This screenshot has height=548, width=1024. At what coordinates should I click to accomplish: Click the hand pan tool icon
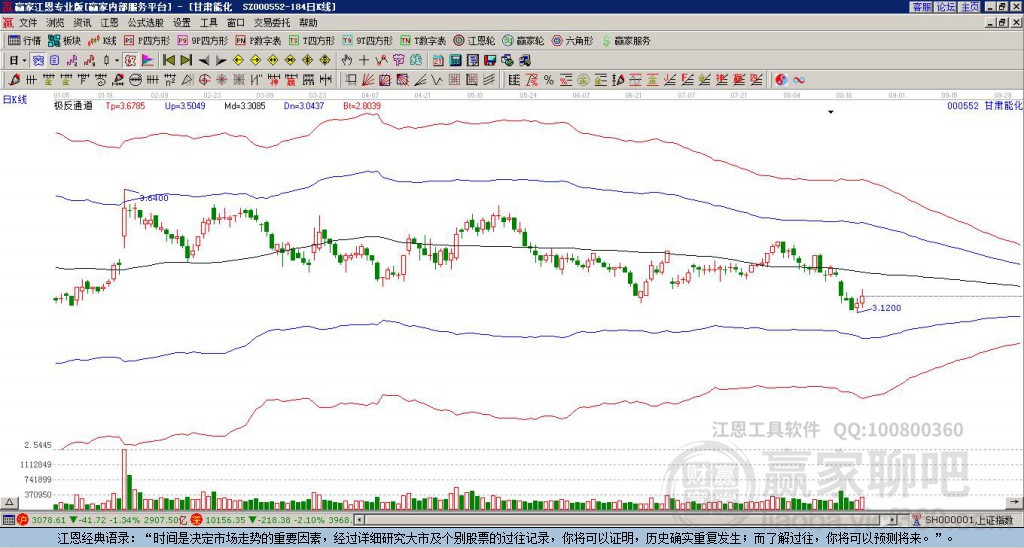pyautogui.click(x=347, y=60)
